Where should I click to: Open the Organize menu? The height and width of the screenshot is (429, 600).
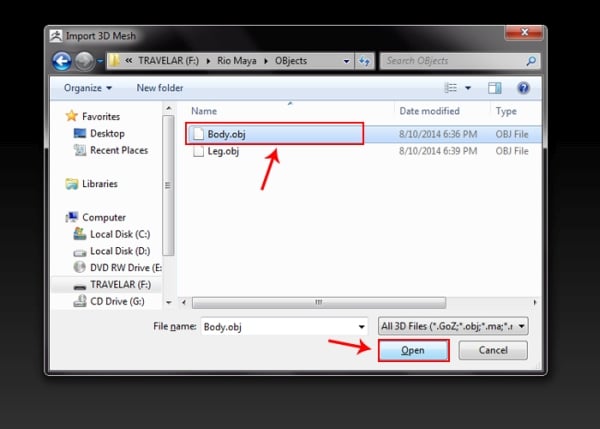(x=88, y=88)
